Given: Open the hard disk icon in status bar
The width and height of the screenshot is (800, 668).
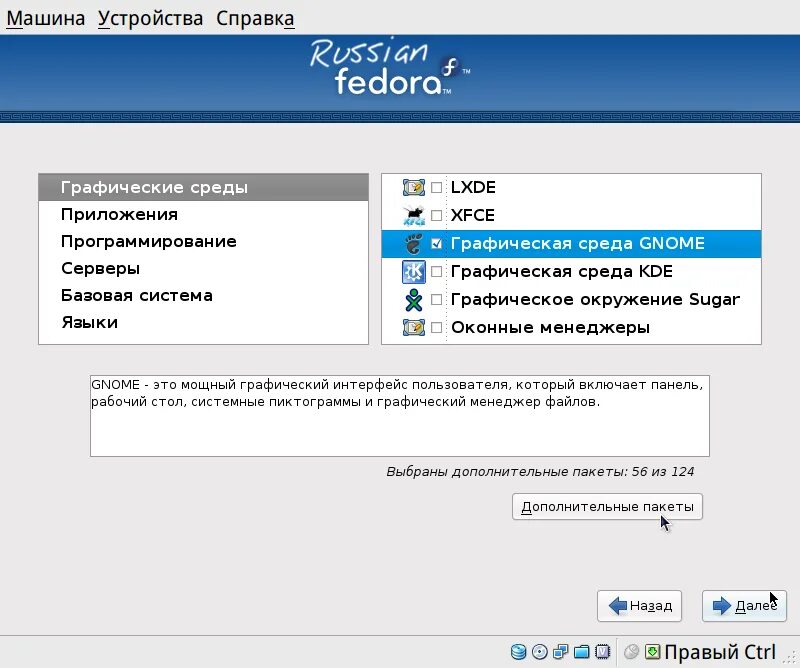Looking at the screenshot, I should (x=518, y=652).
